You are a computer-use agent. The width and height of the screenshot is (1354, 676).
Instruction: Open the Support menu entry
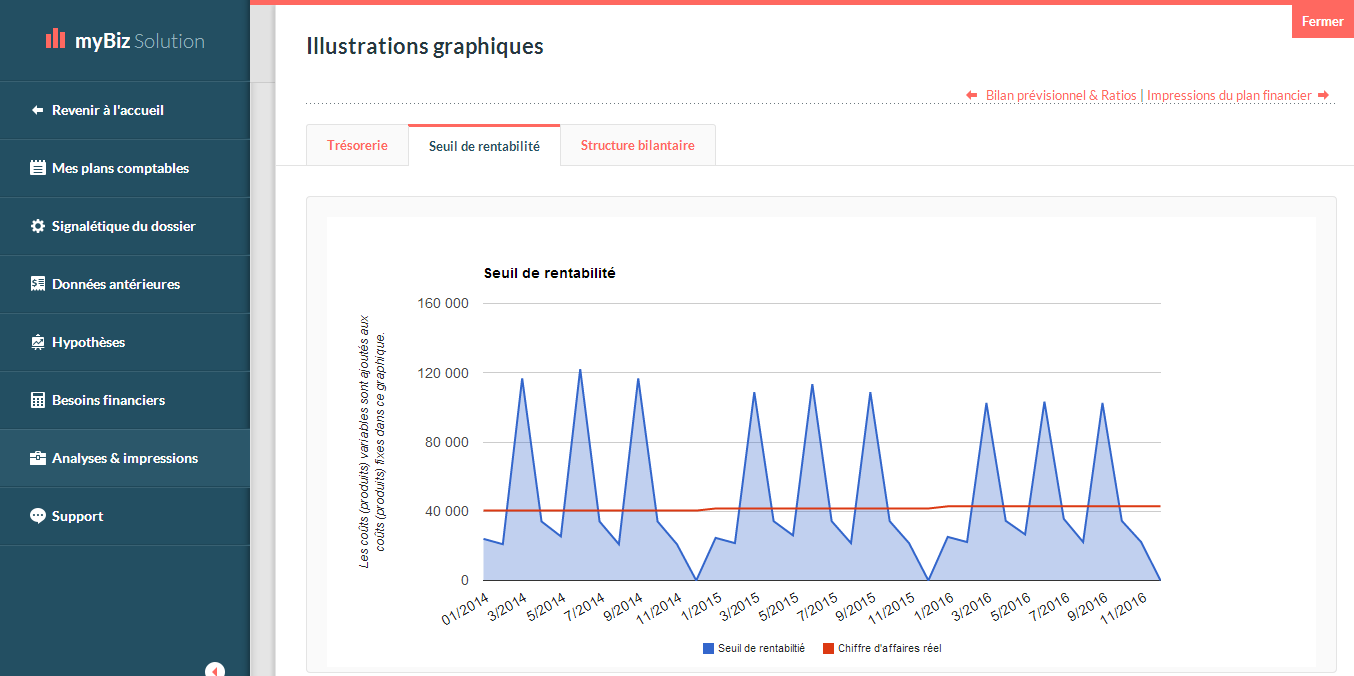[125, 516]
